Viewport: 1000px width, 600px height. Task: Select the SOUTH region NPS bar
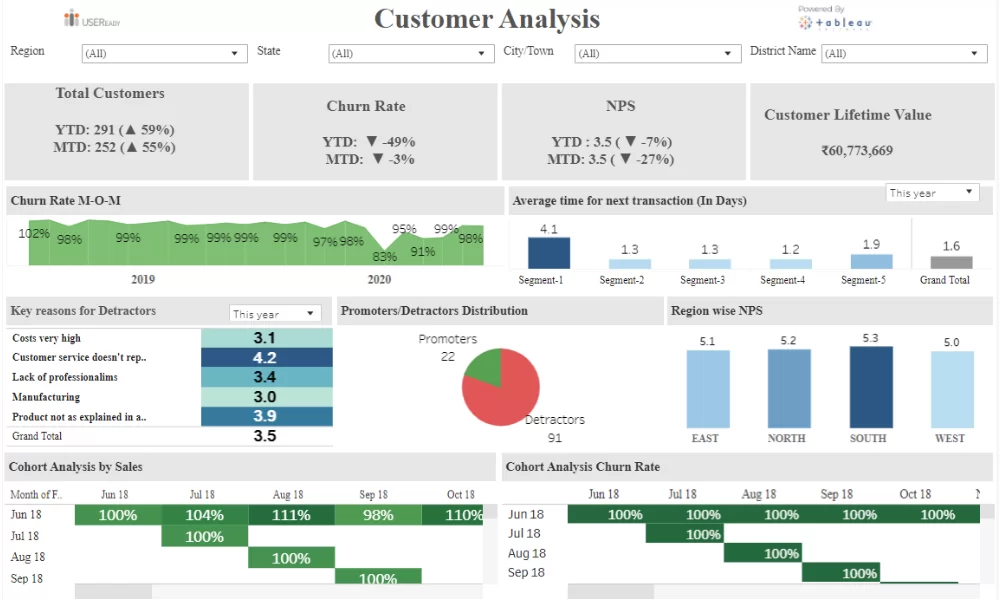coord(871,387)
